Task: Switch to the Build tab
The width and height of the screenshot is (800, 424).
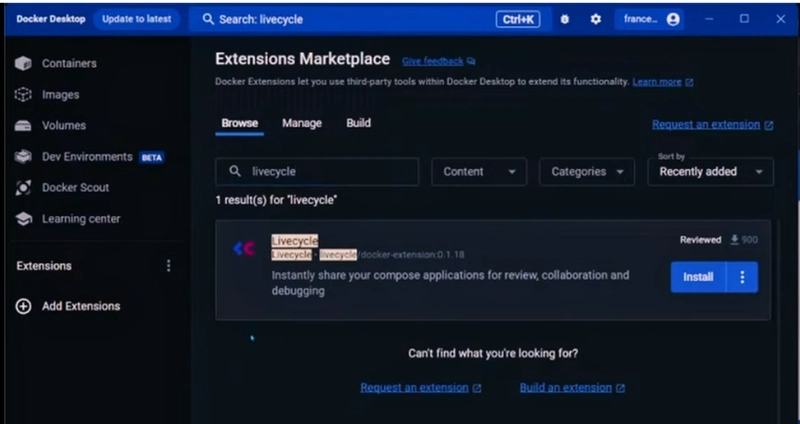Action: point(358,123)
